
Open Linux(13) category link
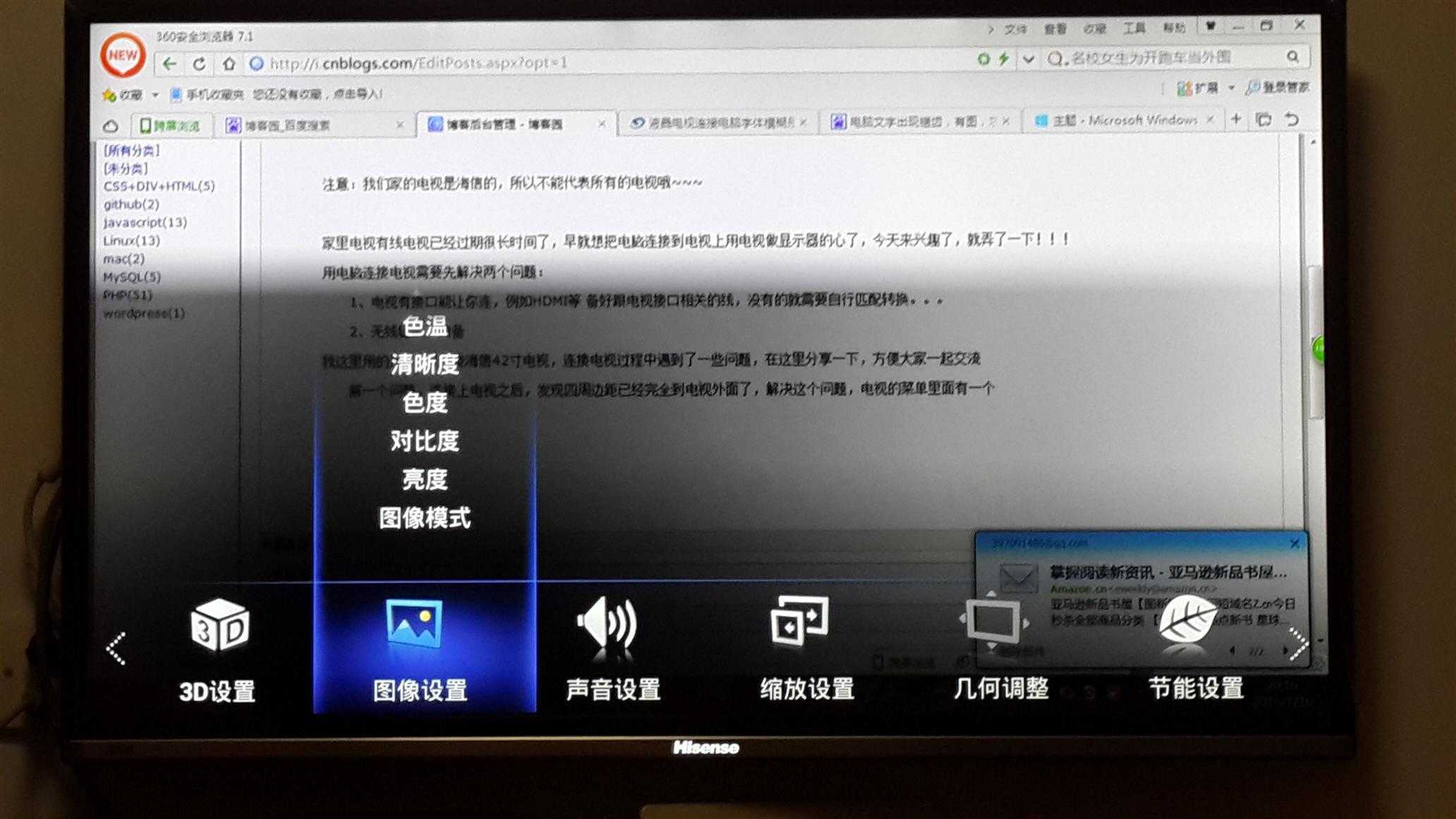[131, 241]
